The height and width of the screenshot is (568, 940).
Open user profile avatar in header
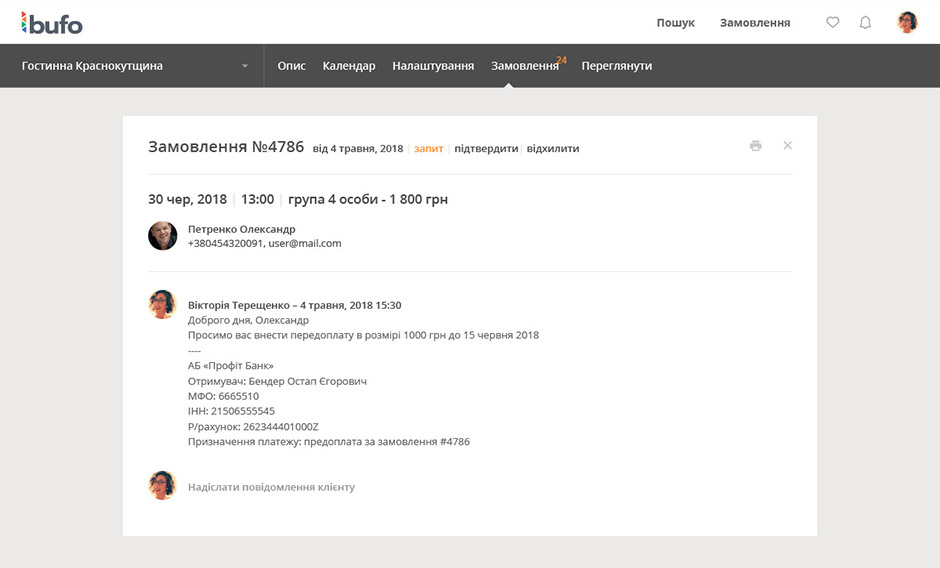click(x=907, y=22)
